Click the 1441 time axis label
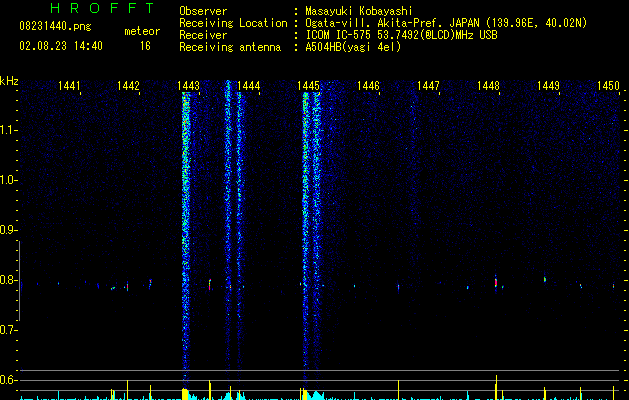Viewport: 629px width, 400px height. [69, 86]
